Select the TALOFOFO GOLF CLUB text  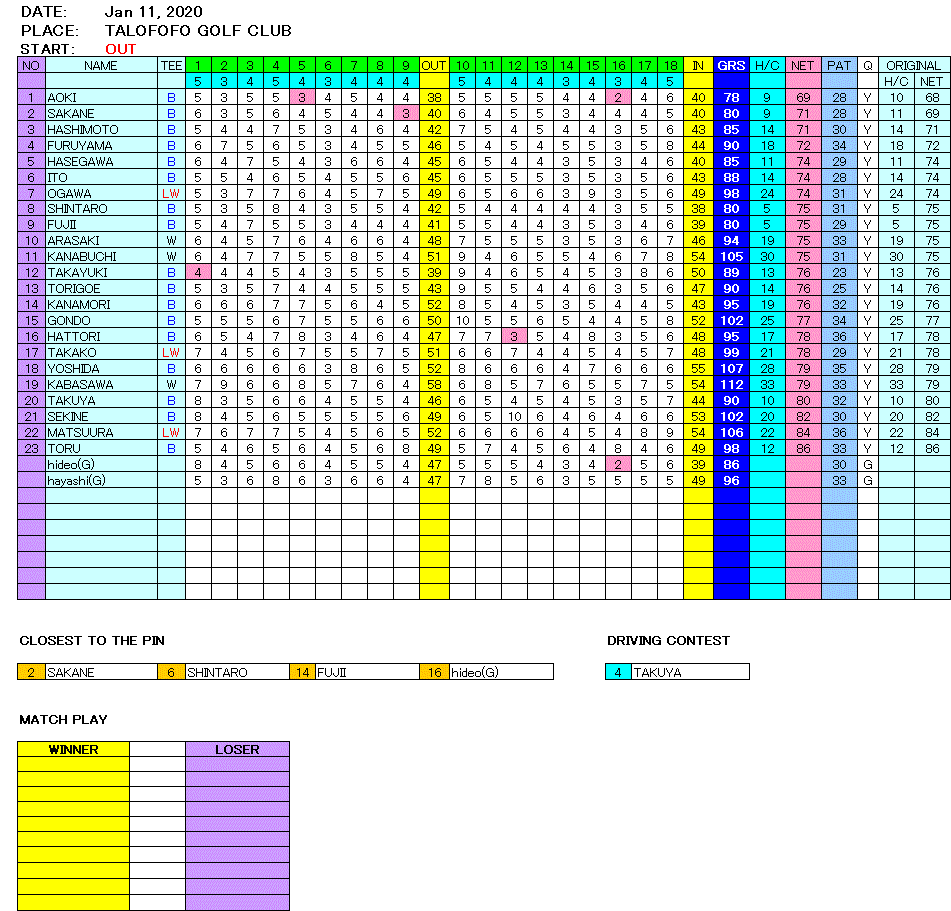[198, 31]
